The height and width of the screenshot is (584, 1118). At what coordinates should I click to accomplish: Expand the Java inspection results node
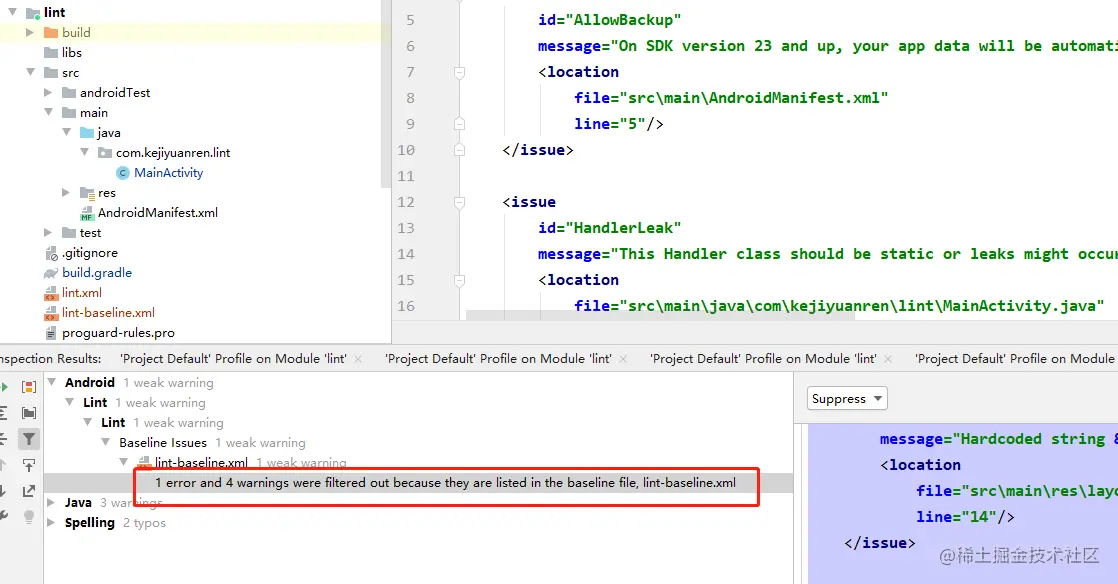point(51,502)
